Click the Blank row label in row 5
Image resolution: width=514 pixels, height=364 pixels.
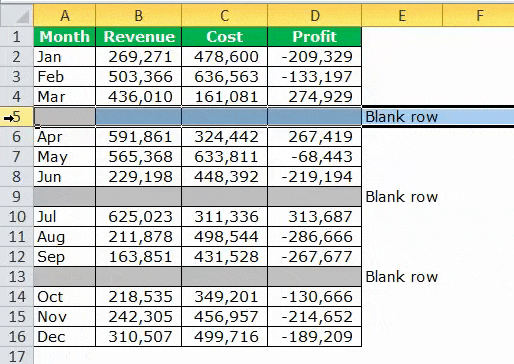pyautogui.click(x=401, y=117)
